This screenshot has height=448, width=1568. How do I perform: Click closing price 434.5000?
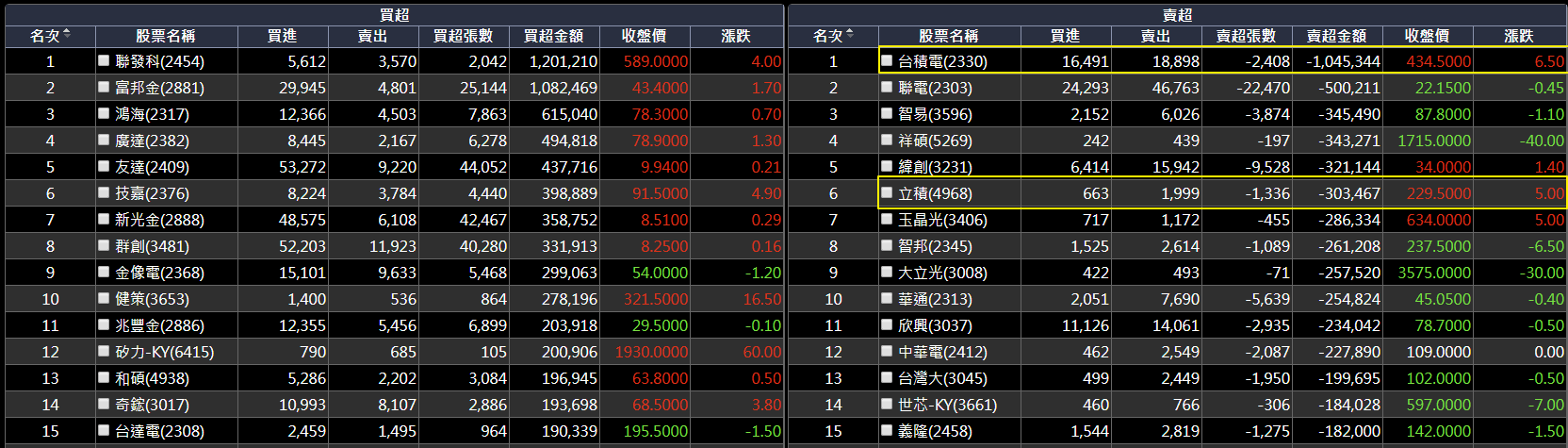click(1439, 61)
